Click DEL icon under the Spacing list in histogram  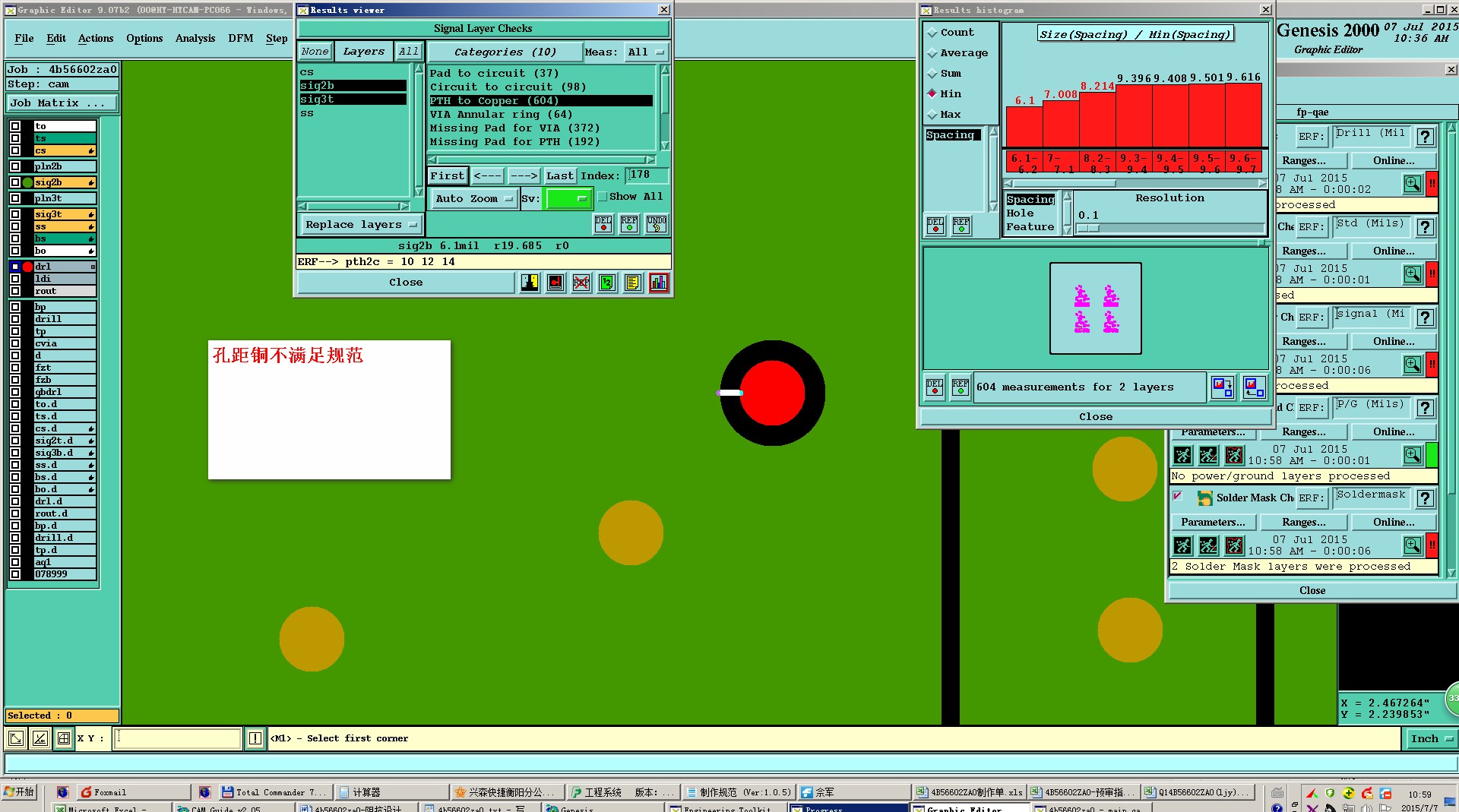pos(935,226)
